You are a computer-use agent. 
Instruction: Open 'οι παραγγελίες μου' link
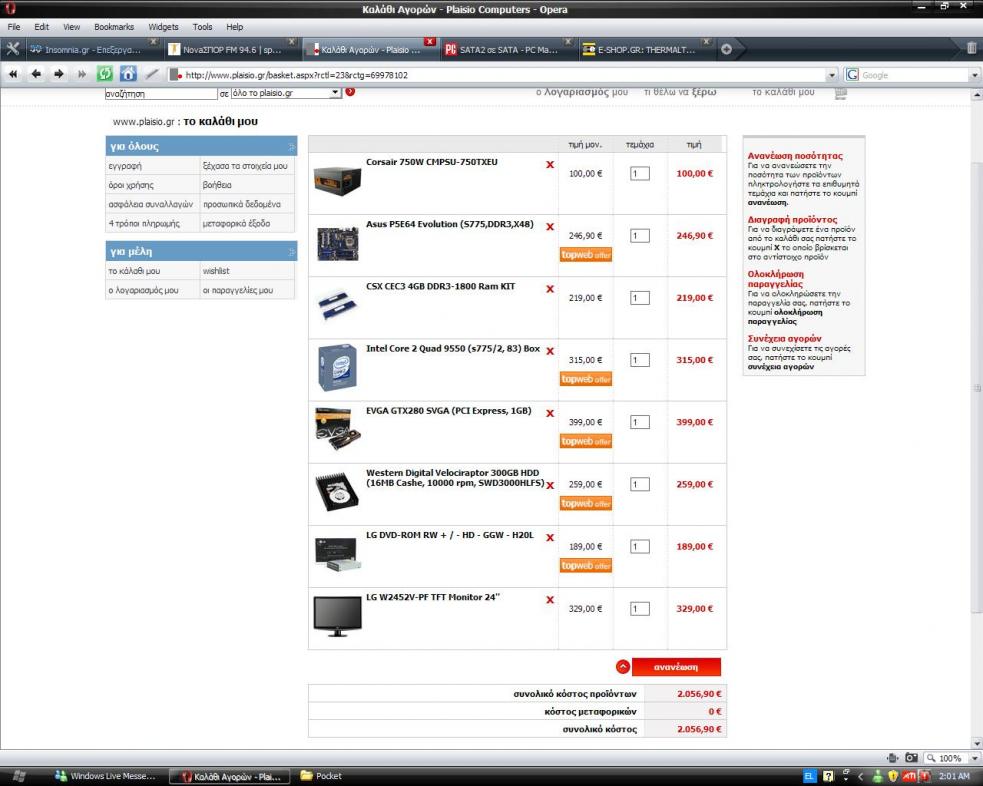tap(238, 290)
